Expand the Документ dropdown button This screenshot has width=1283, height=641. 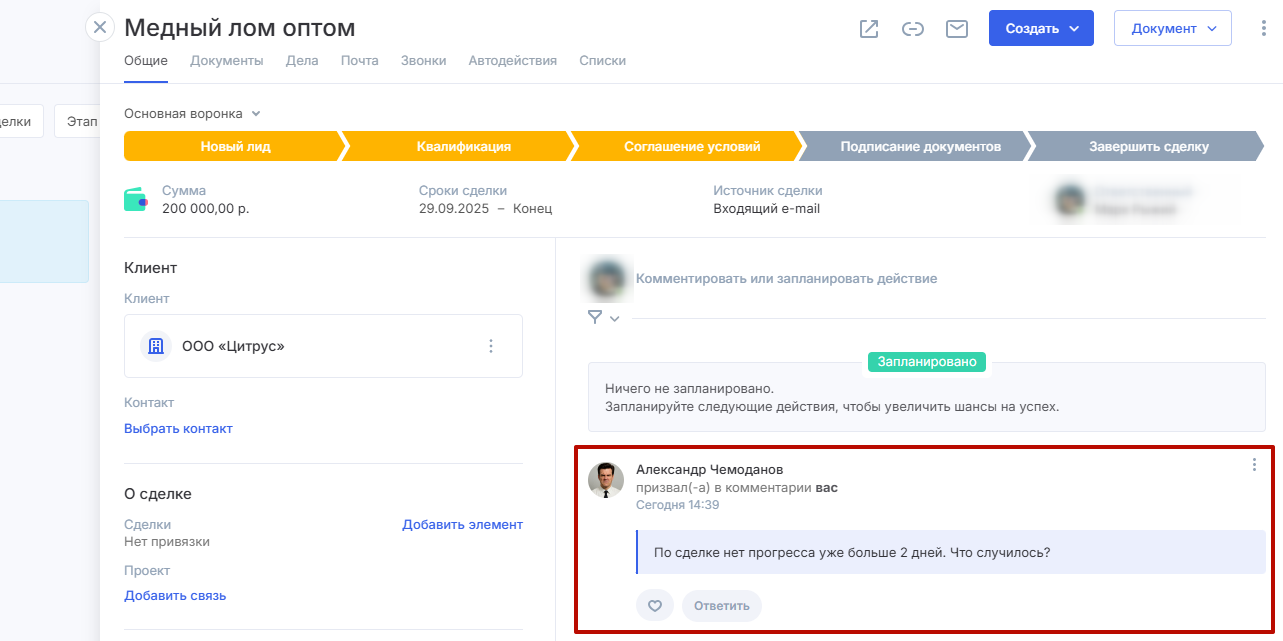[1172, 28]
